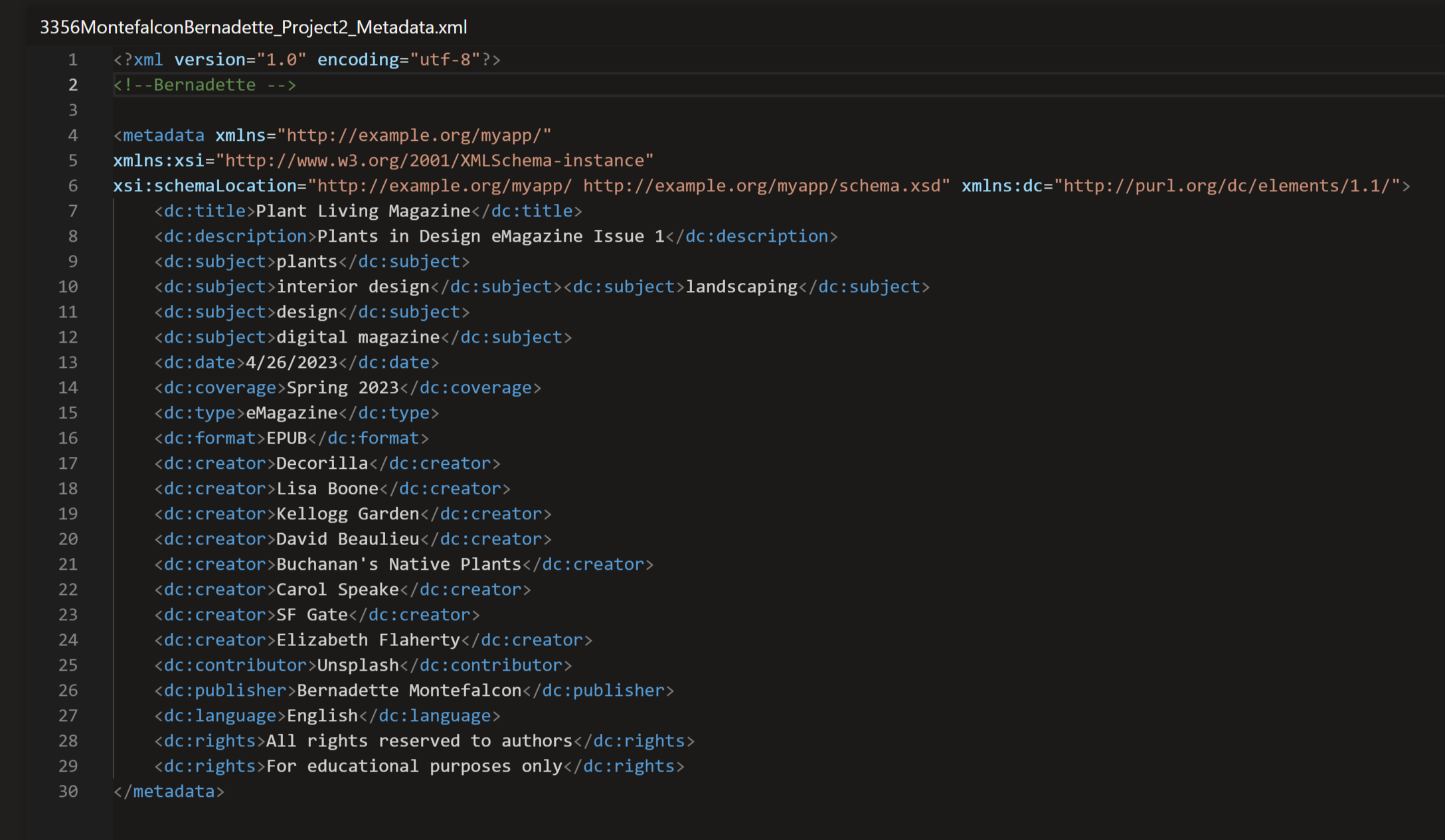Click the xml version "1.0" value
The image size is (1445, 840).
(x=282, y=60)
